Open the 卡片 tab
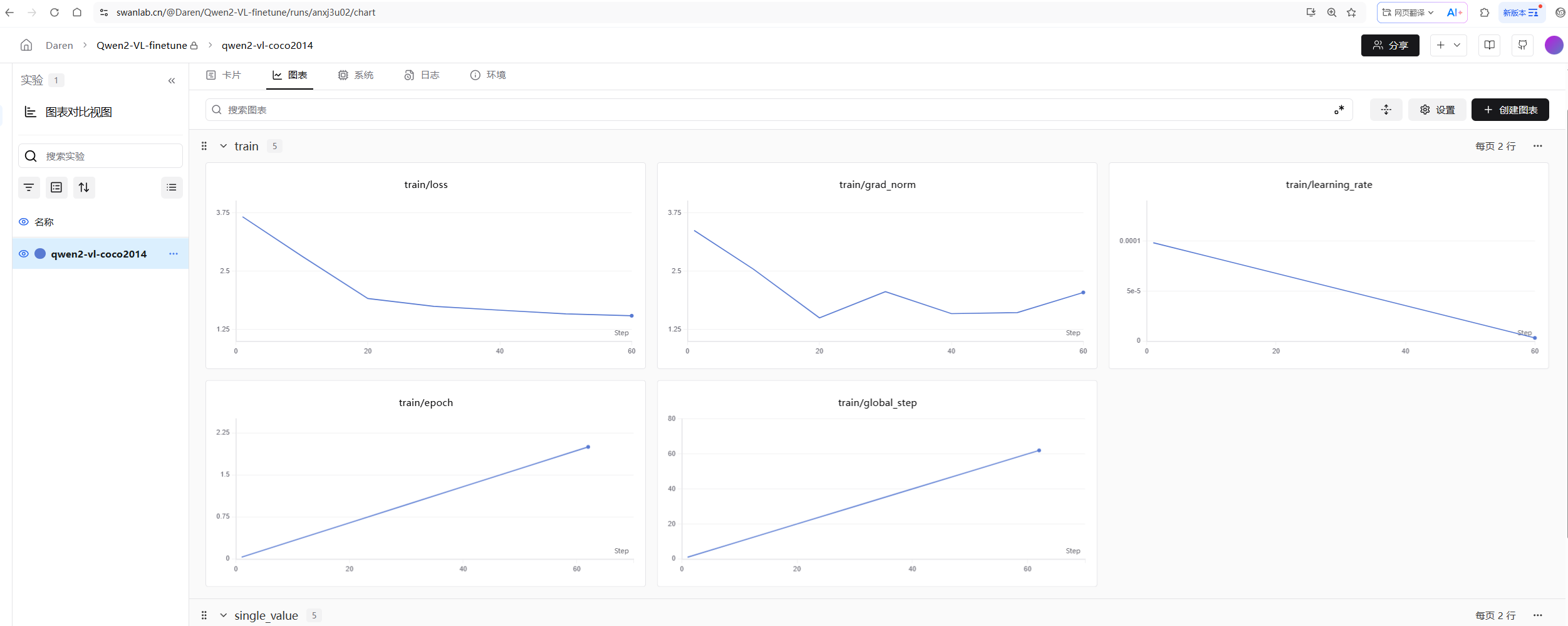 coord(224,75)
